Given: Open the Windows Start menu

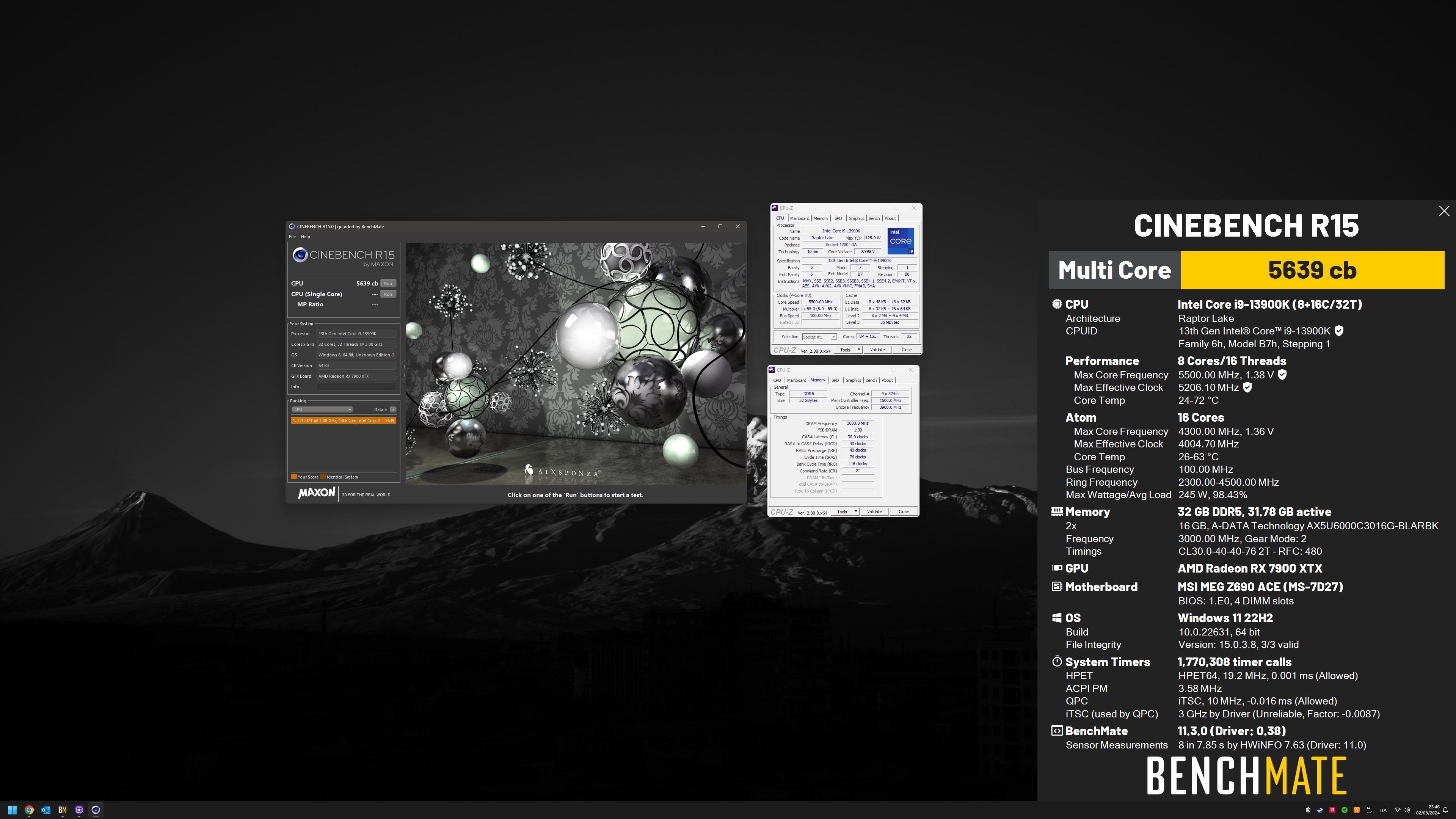Looking at the screenshot, I should pyautogui.click(x=12, y=810).
